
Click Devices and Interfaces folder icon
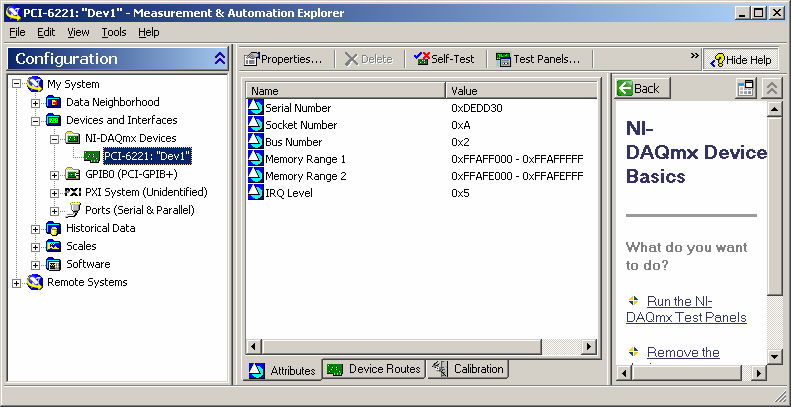coord(53,120)
